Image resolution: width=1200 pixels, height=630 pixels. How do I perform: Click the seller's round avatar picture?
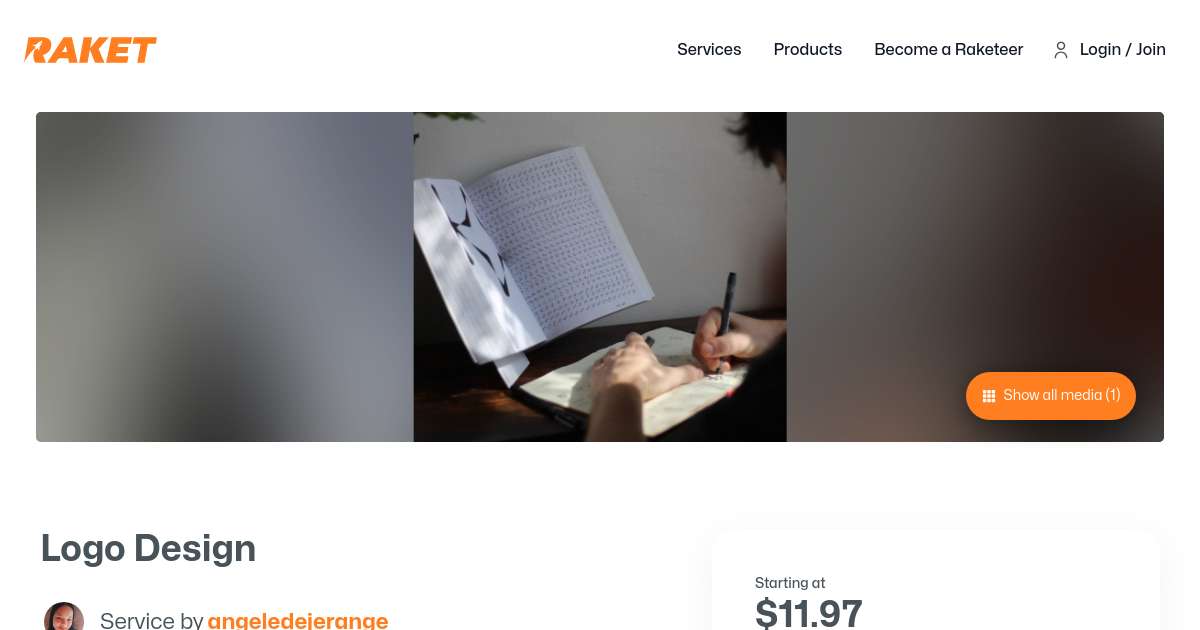64,617
